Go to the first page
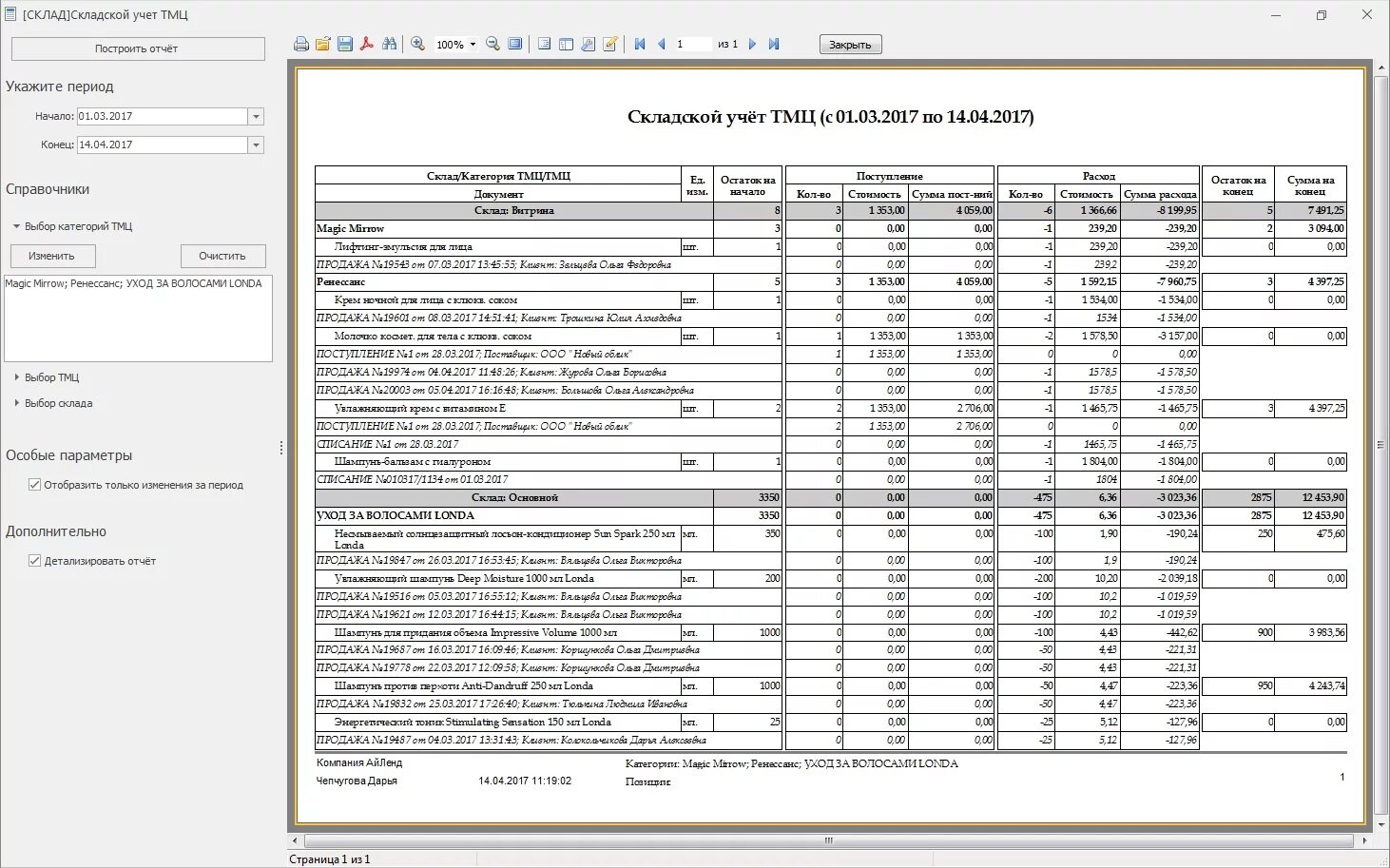This screenshot has width=1390, height=868. pyautogui.click(x=640, y=45)
